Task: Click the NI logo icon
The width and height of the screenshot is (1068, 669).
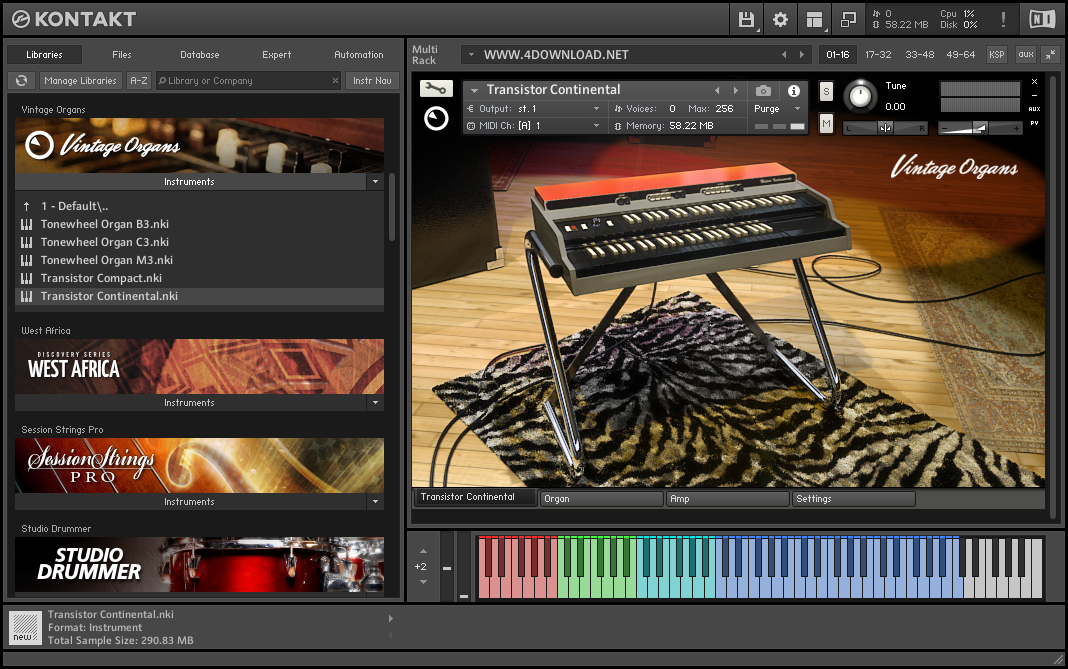Action: (1041, 19)
